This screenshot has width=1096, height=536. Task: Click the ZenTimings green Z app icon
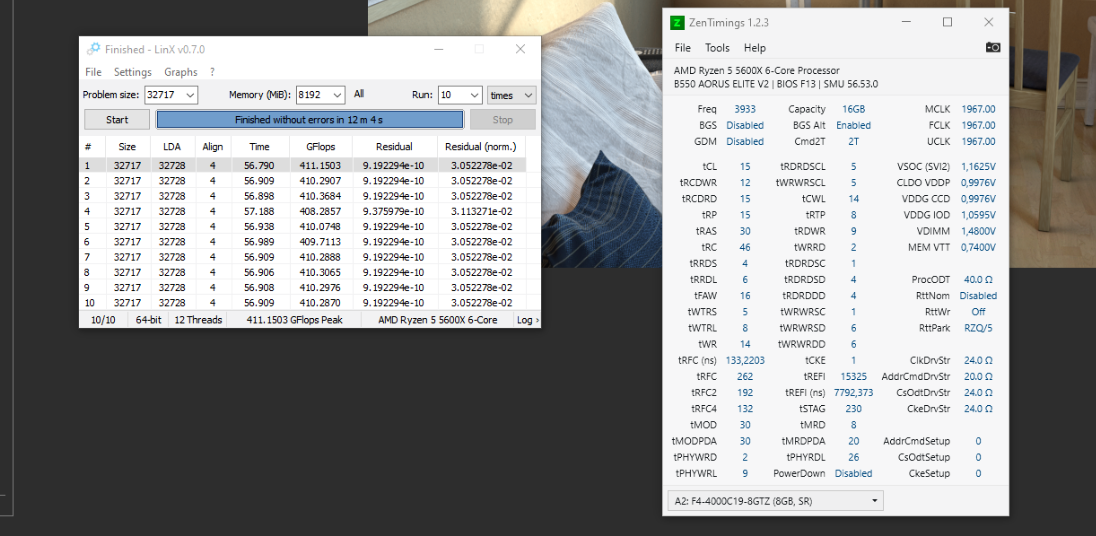coord(677,22)
